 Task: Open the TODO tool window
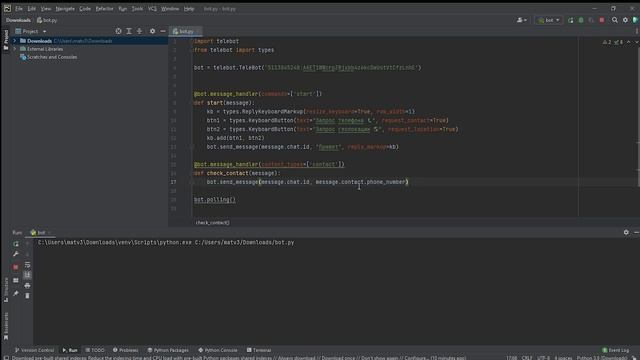pyautogui.click(x=95, y=350)
